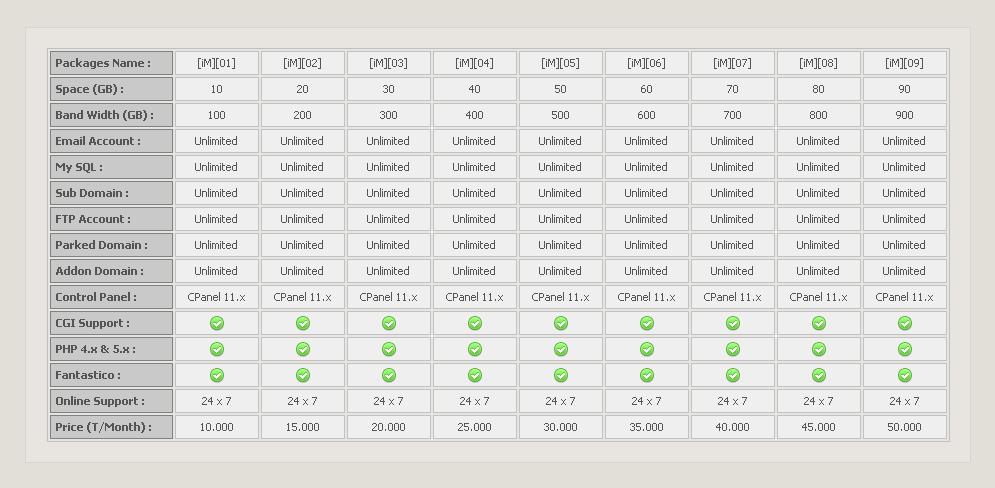
Task: Click CPanel 11.x under package [iM][05]
Action: click(x=561, y=297)
